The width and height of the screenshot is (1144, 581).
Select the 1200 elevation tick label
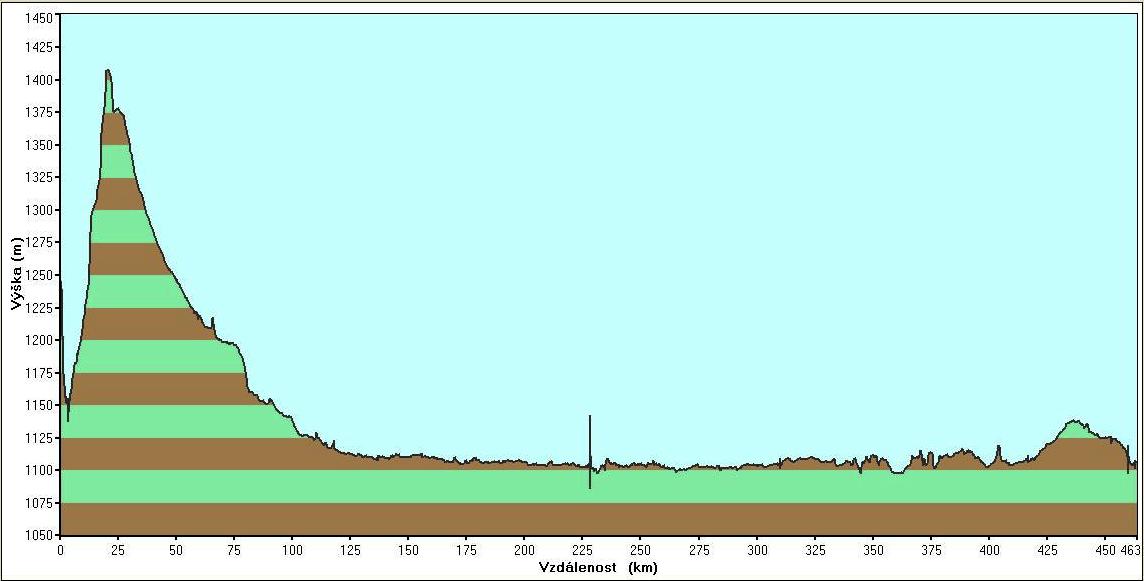click(x=38, y=340)
